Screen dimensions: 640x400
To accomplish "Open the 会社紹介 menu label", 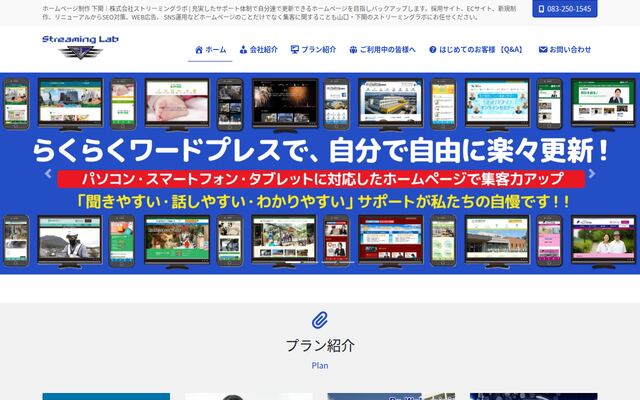I will (264, 50).
